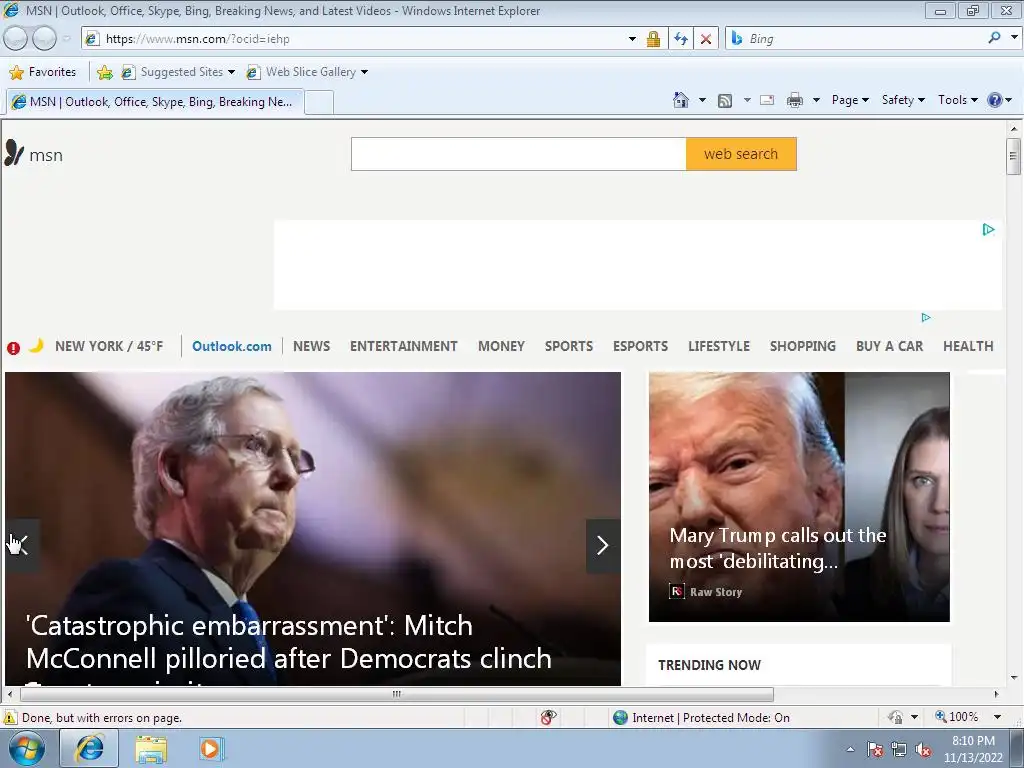
Task: Click the red alert icon beside weather
Action: [x=13, y=348]
